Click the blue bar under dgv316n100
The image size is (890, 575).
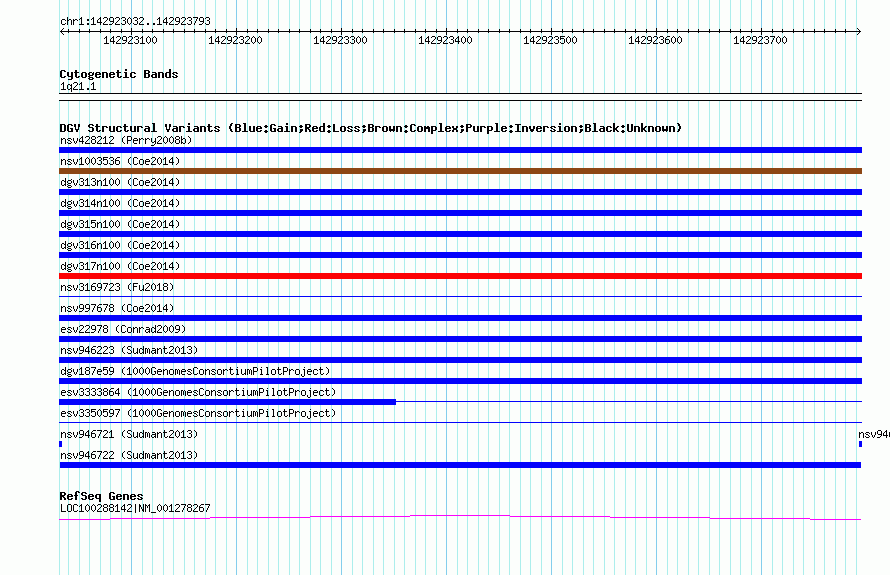coord(460,255)
